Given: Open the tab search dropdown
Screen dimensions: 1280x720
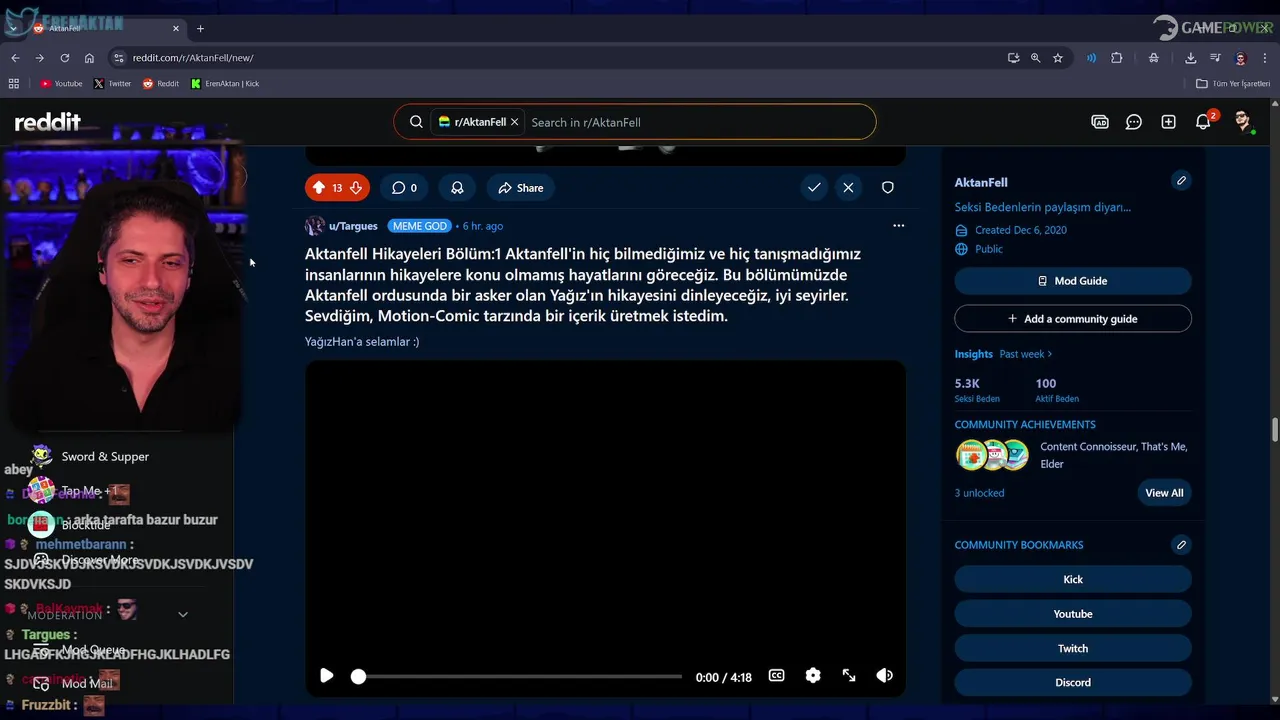Looking at the screenshot, I should (13, 28).
